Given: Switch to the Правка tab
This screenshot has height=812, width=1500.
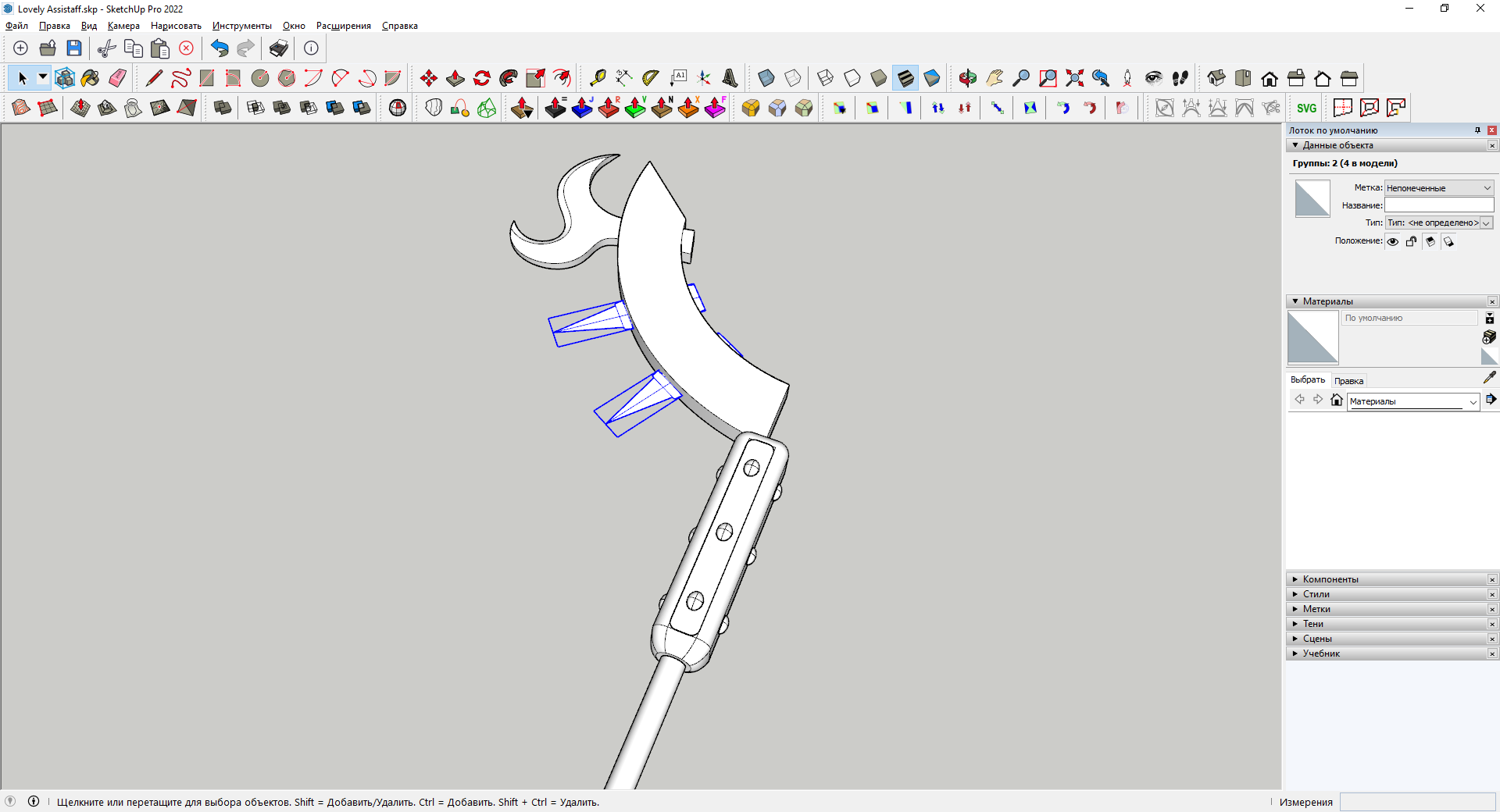Looking at the screenshot, I should (1348, 381).
